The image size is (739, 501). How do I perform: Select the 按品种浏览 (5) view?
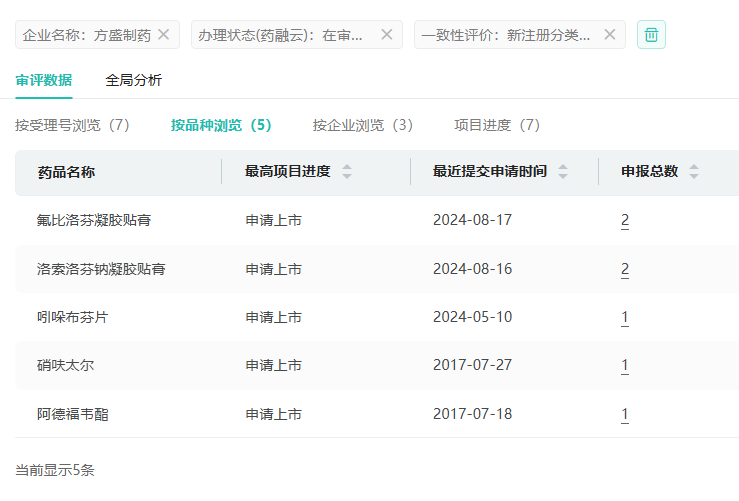[x=221, y=125]
